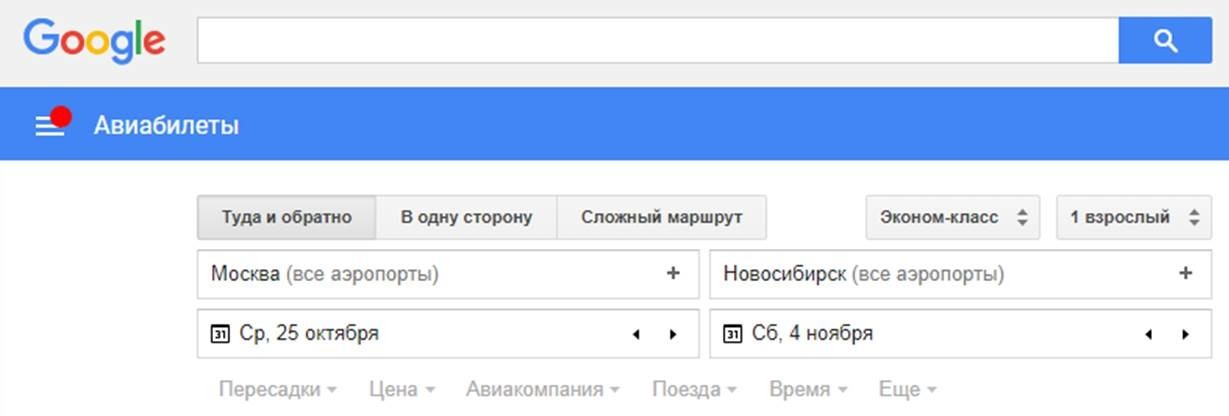Open the Эконом-класс cabin class dropdown
Viewport: 1229px width, 416px height.
952,217
